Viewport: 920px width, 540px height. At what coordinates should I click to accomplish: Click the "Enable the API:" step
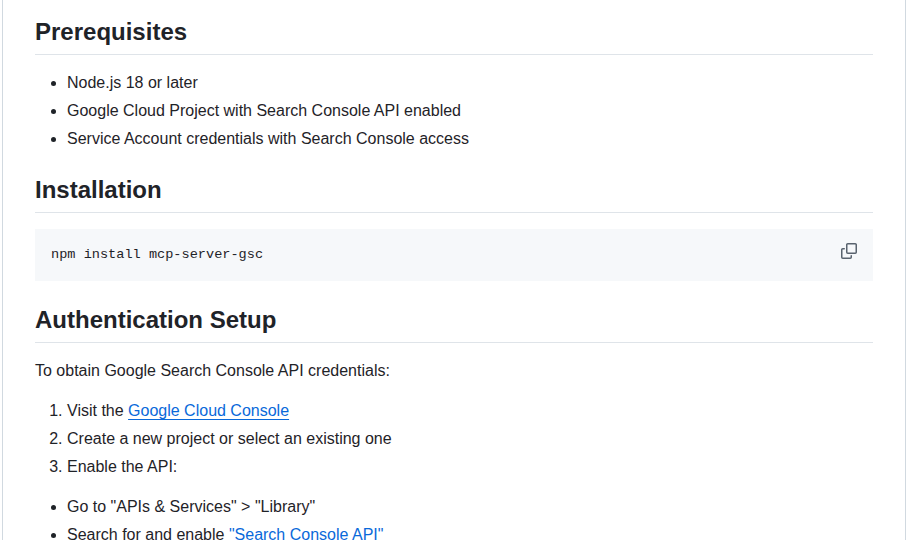(x=122, y=466)
